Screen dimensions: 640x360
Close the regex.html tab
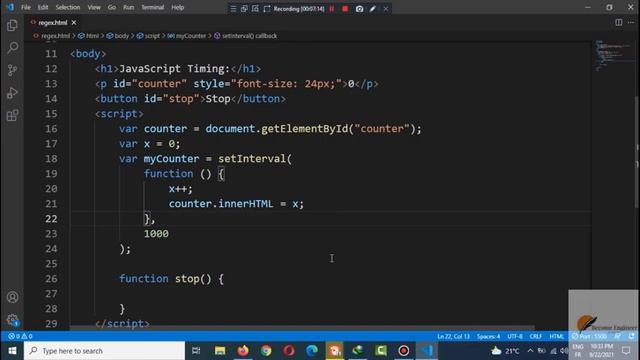(x=74, y=22)
